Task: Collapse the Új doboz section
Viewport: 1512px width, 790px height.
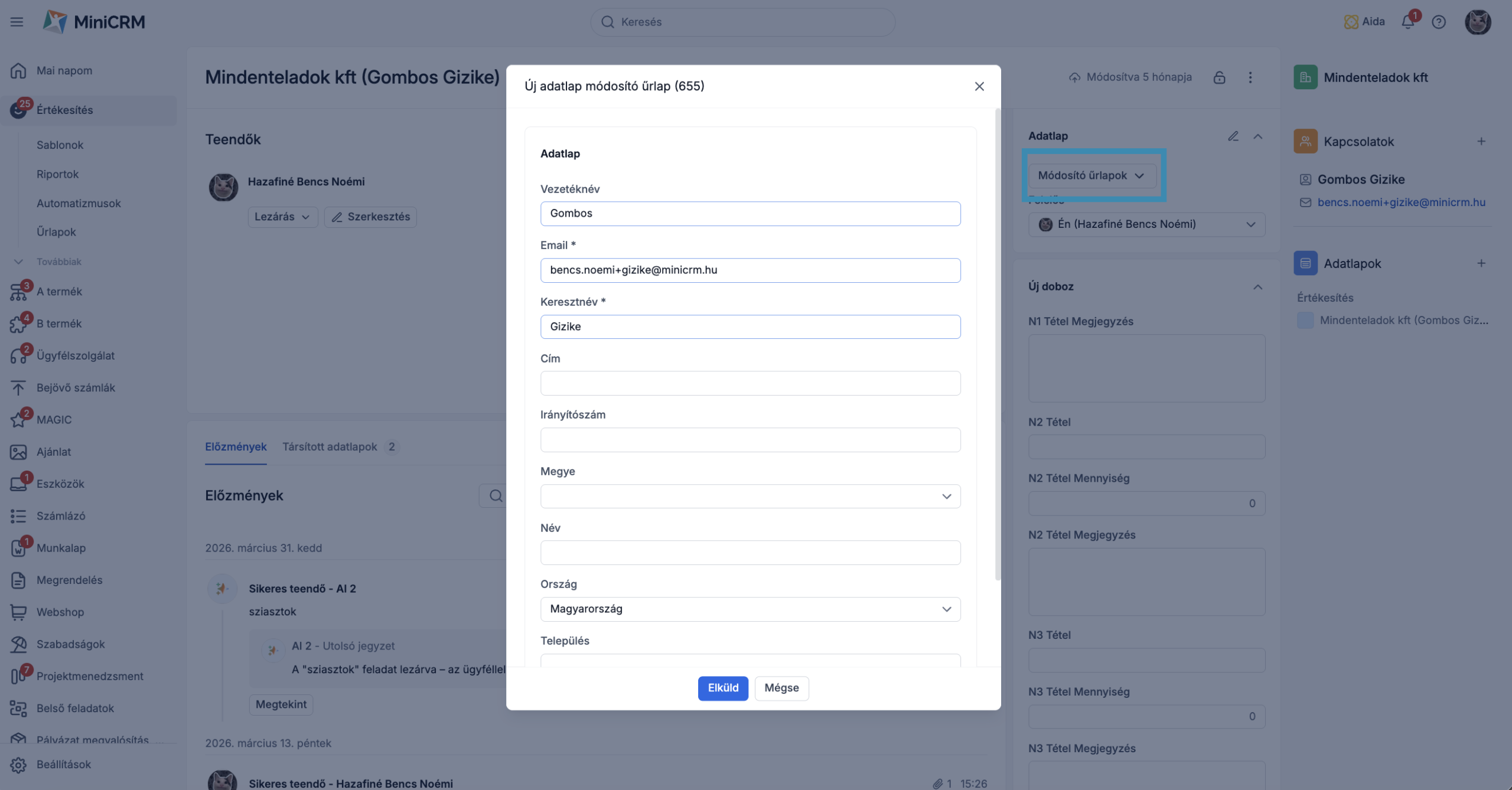Action: click(x=1258, y=287)
